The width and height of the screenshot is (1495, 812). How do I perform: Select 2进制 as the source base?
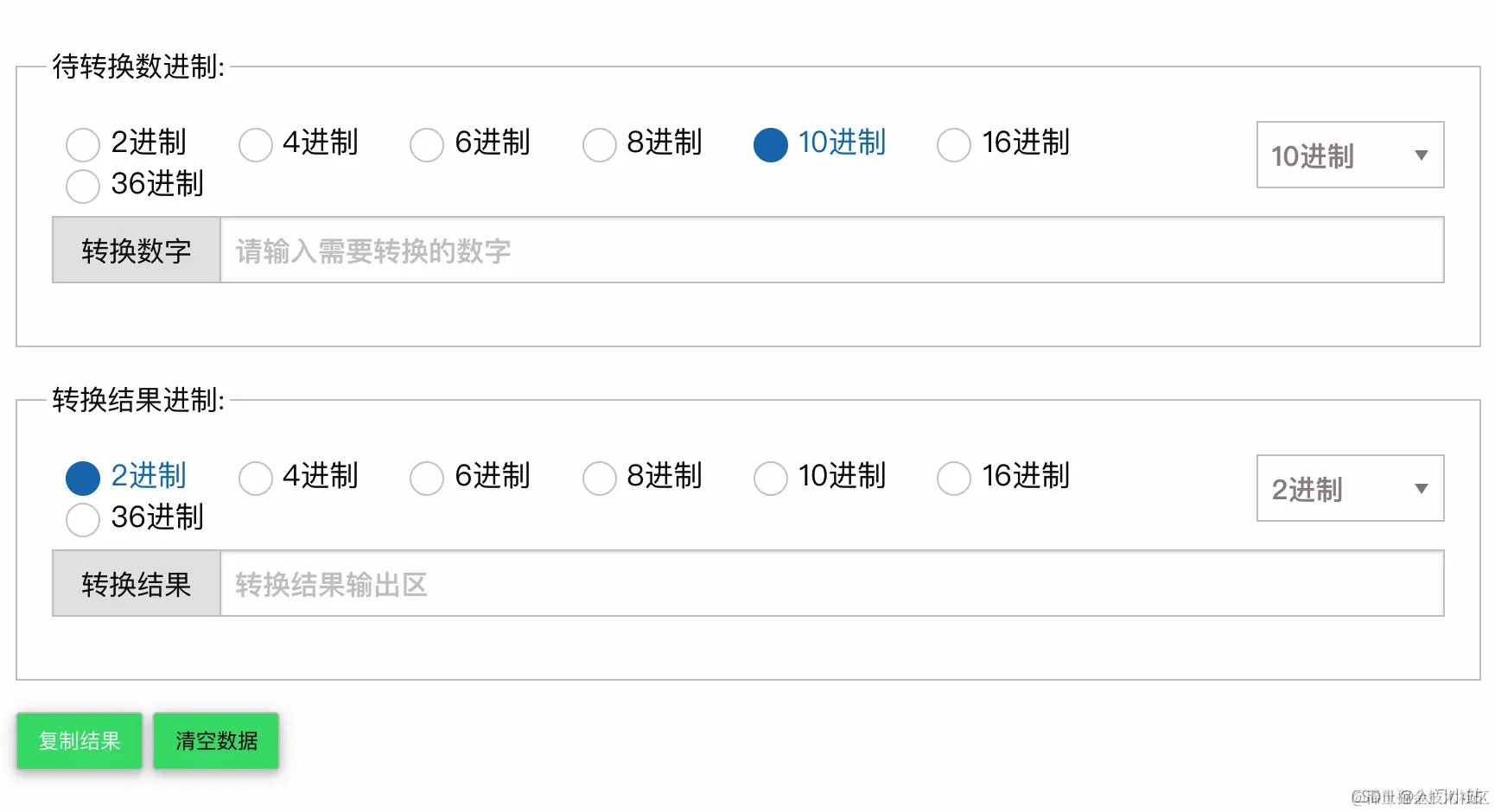(x=83, y=144)
